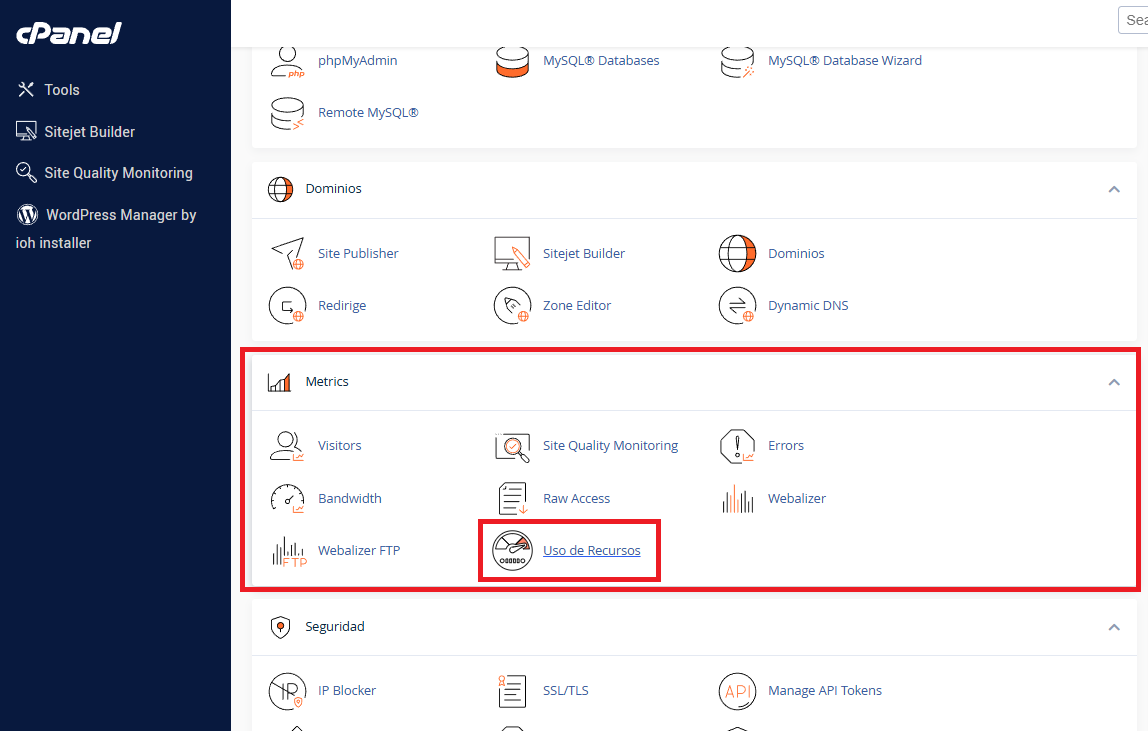Click the Uso de Recursos link

(592, 550)
